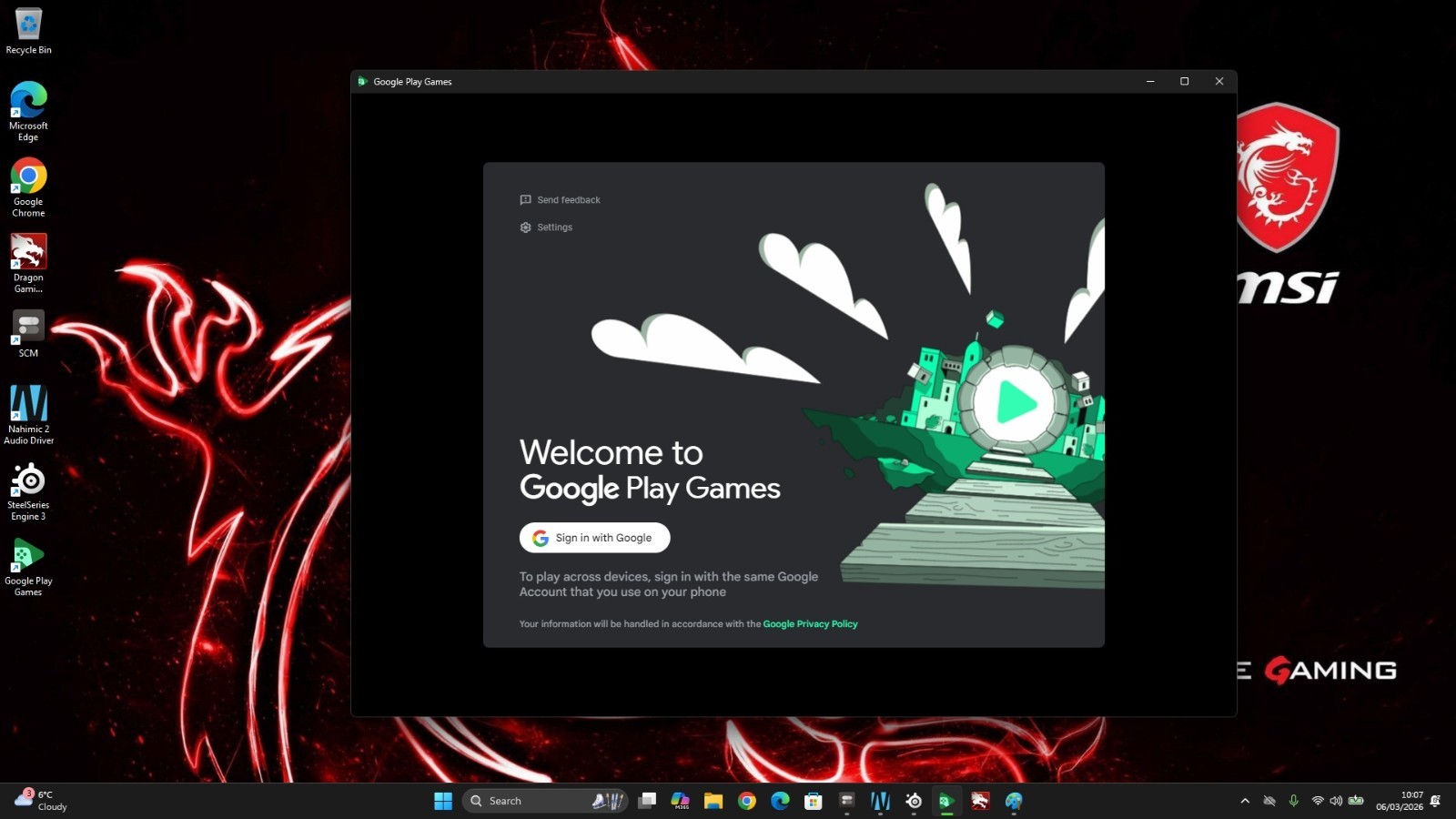This screenshot has width=1456, height=819.
Task: Expand hidden system tray icons chevron
Action: (x=1245, y=801)
